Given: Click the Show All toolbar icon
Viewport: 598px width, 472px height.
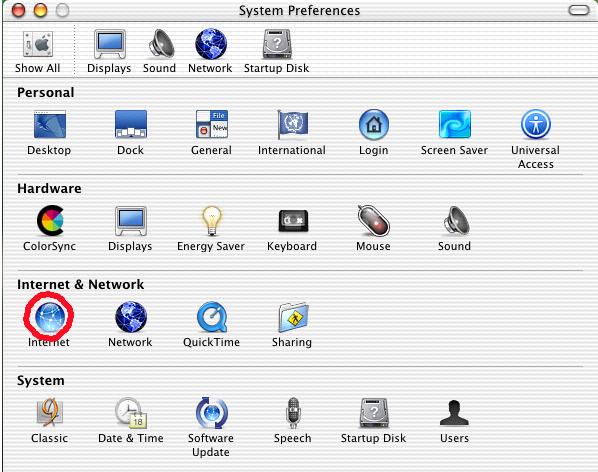Looking at the screenshot, I should tap(38, 44).
